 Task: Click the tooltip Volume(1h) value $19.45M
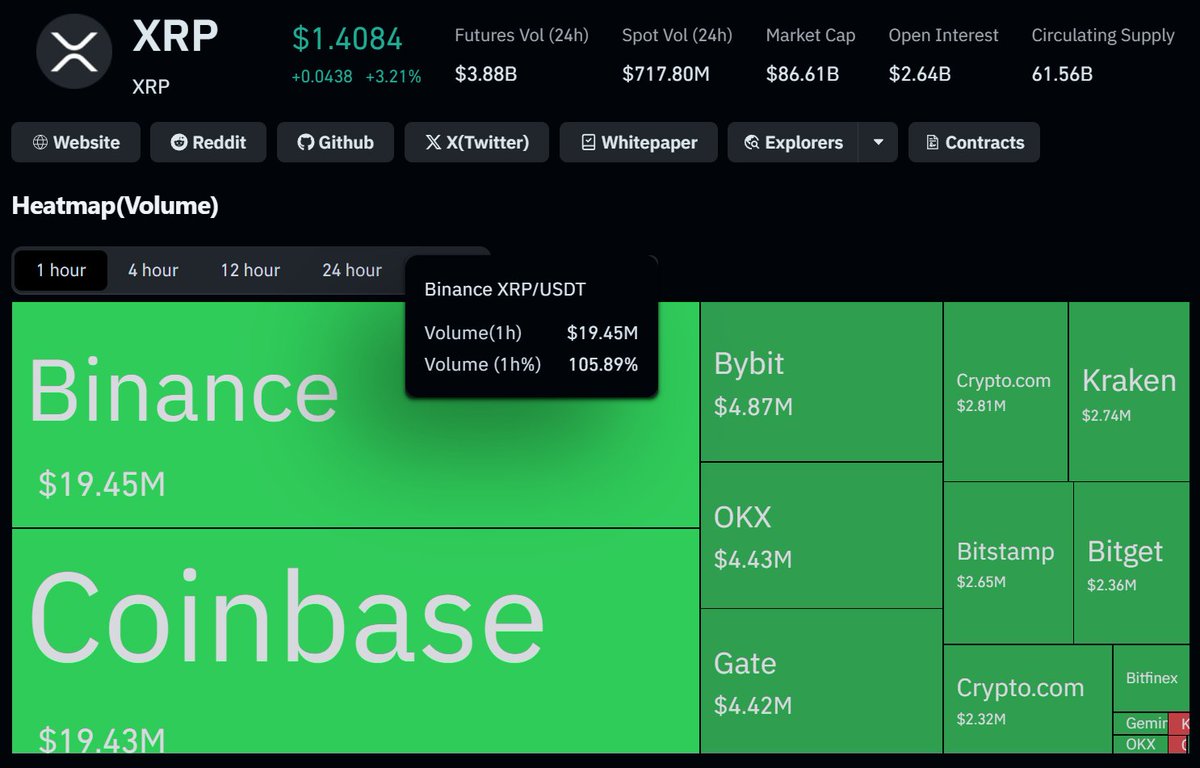(603, 333)
